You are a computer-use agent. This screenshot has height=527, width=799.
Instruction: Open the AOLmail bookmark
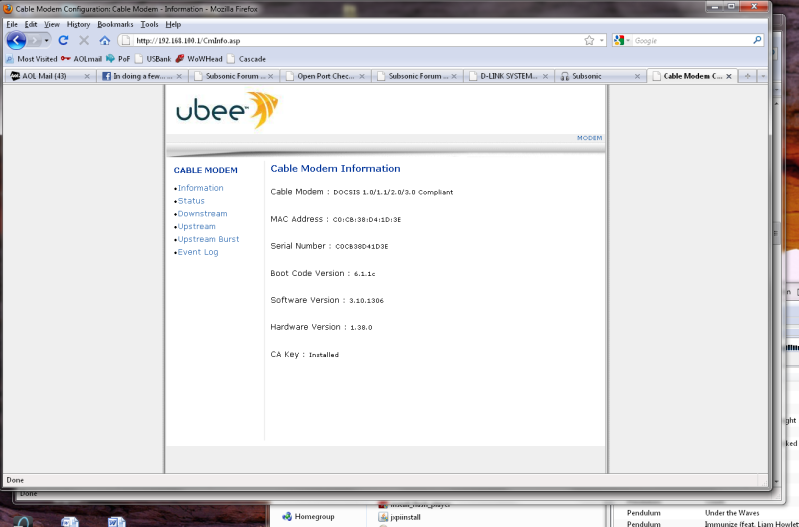coord(81,59)
